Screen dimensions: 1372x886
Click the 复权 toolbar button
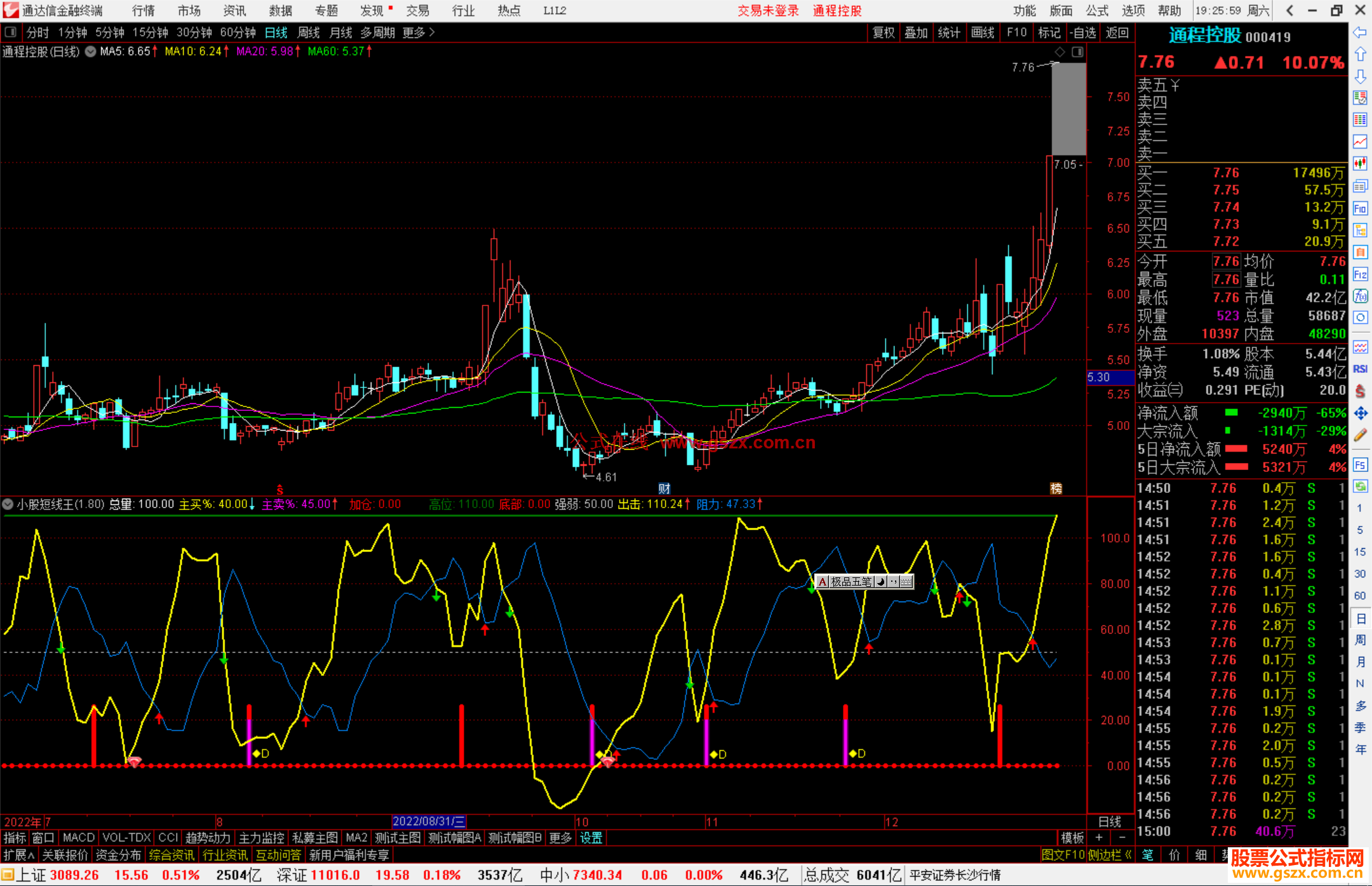point(883,32)
